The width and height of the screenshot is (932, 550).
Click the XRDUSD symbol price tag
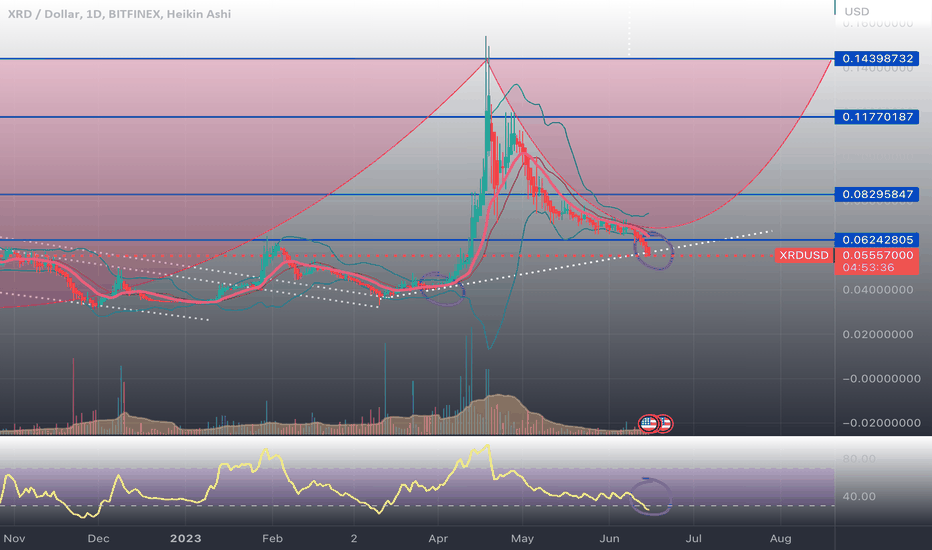click(804, 255)
